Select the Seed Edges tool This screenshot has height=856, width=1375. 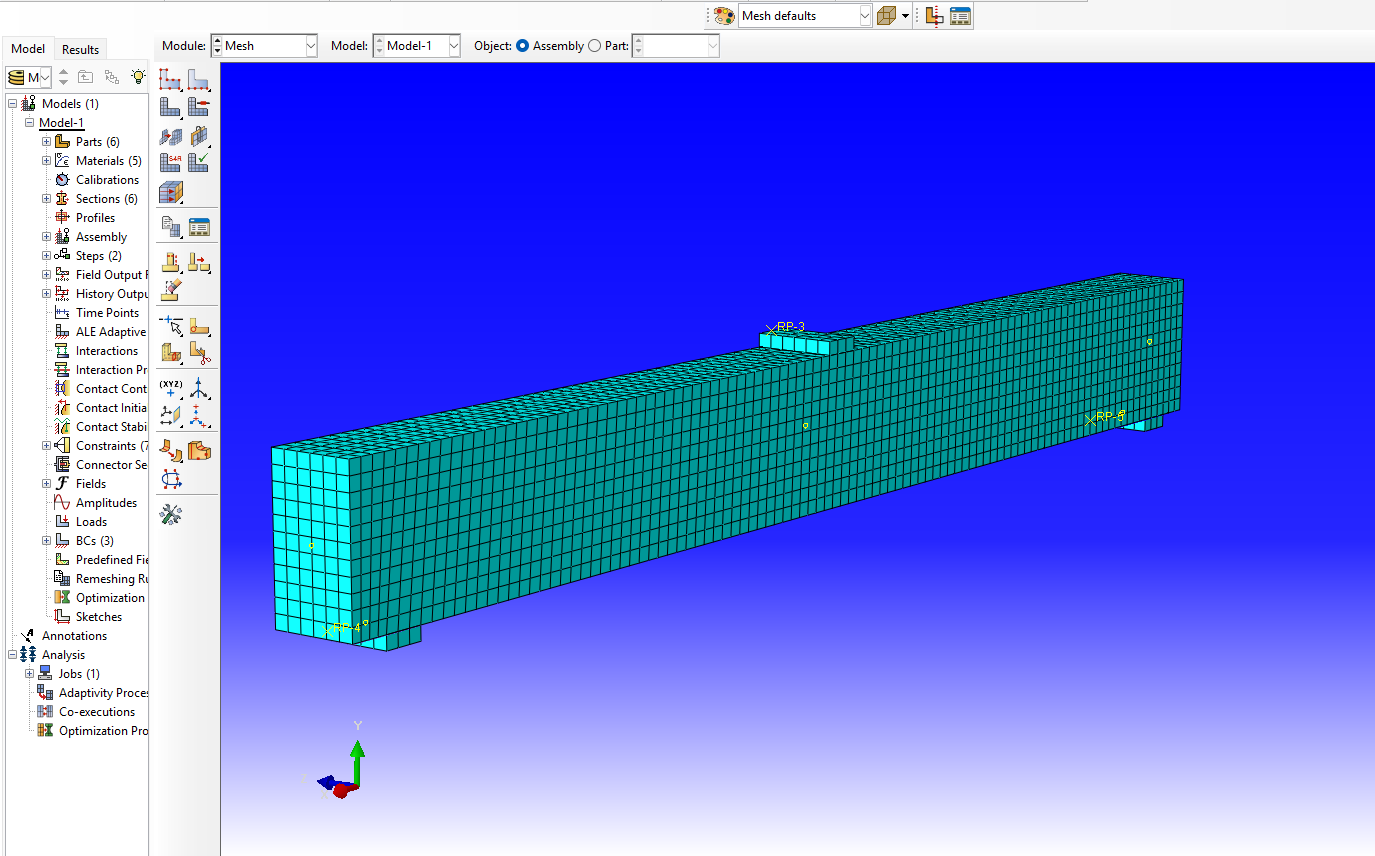coord(199,79)
